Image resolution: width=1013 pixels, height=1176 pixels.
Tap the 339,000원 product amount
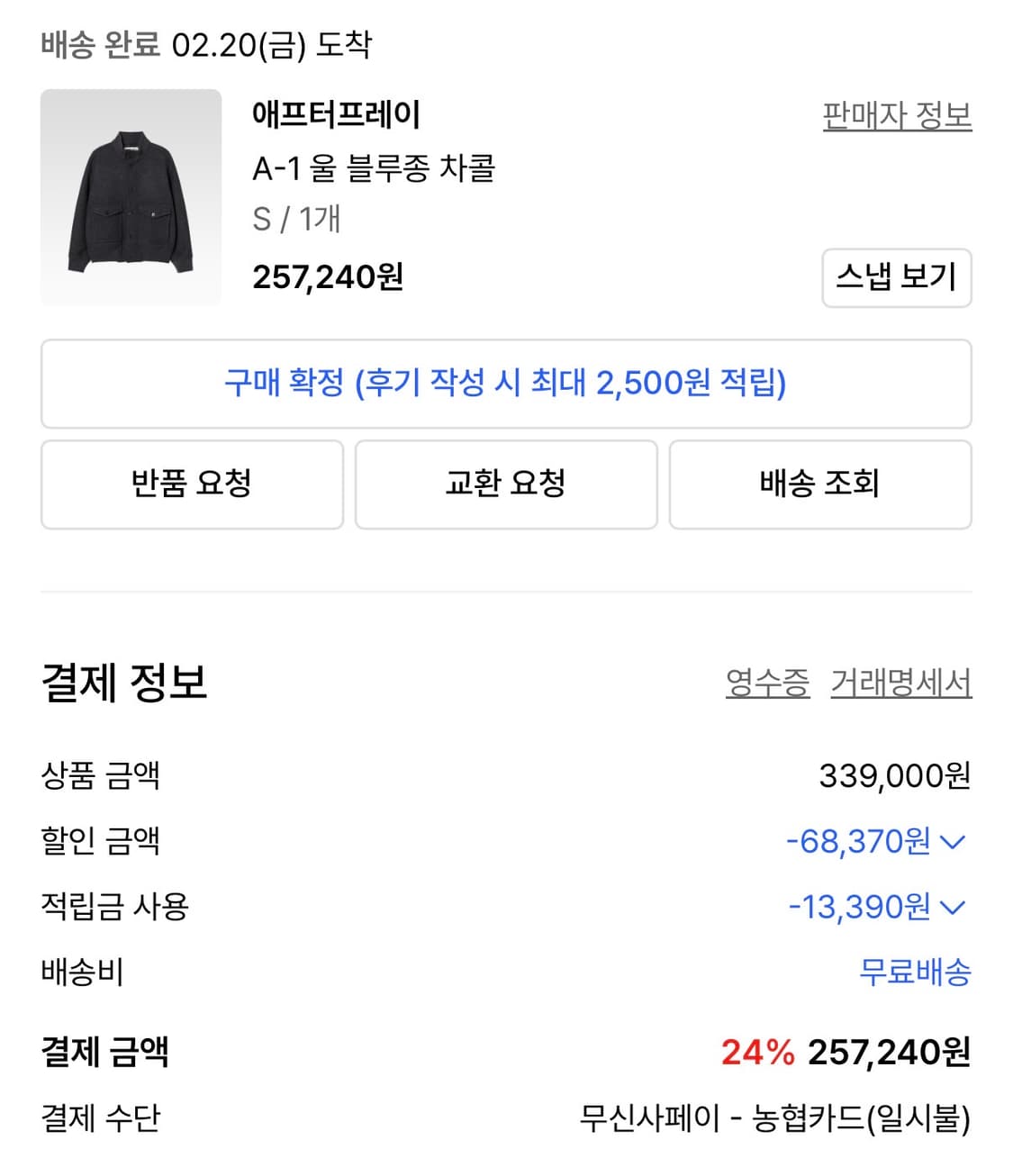click(x=894, y=775)
